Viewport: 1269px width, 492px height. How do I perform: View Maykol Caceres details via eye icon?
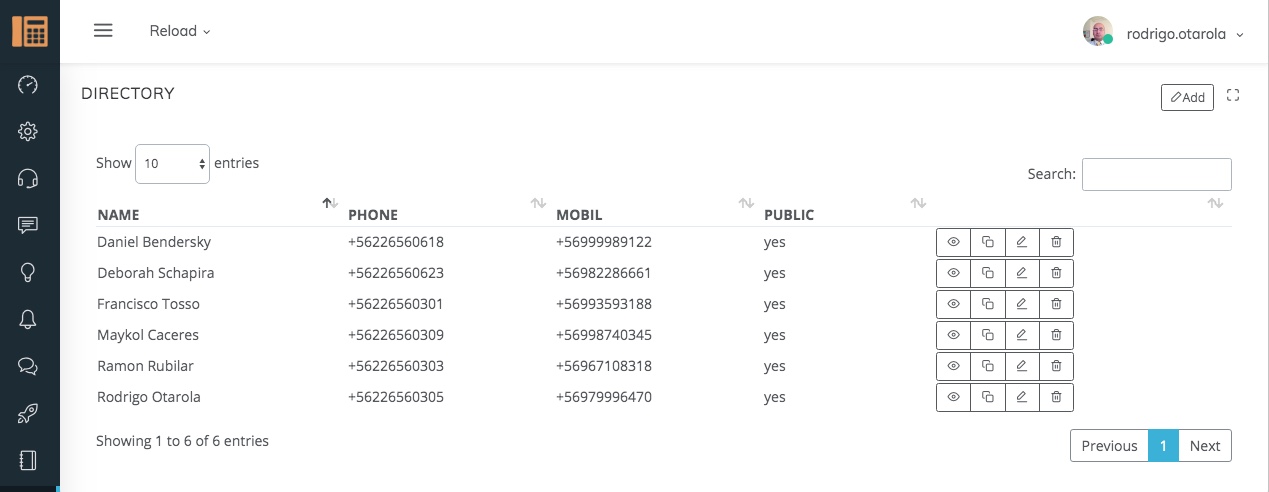pos(953,335)
